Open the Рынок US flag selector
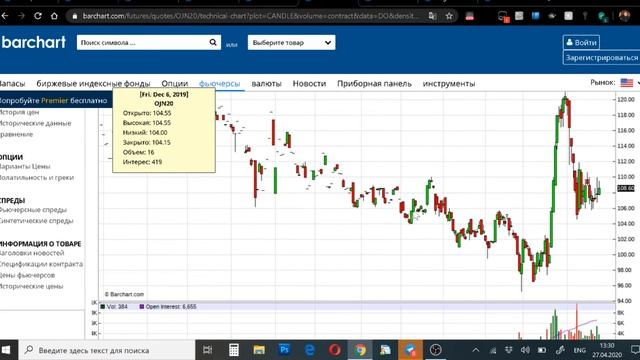The height and width of the screenshot is (360, 640). (x=627, y=82)
